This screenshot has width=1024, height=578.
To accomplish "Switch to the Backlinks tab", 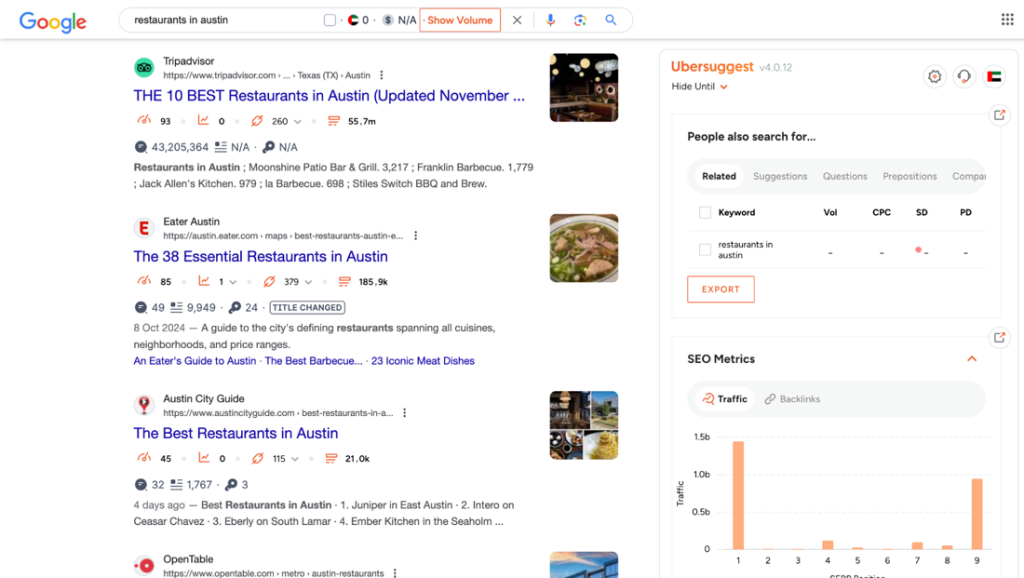I will (792, 399).
